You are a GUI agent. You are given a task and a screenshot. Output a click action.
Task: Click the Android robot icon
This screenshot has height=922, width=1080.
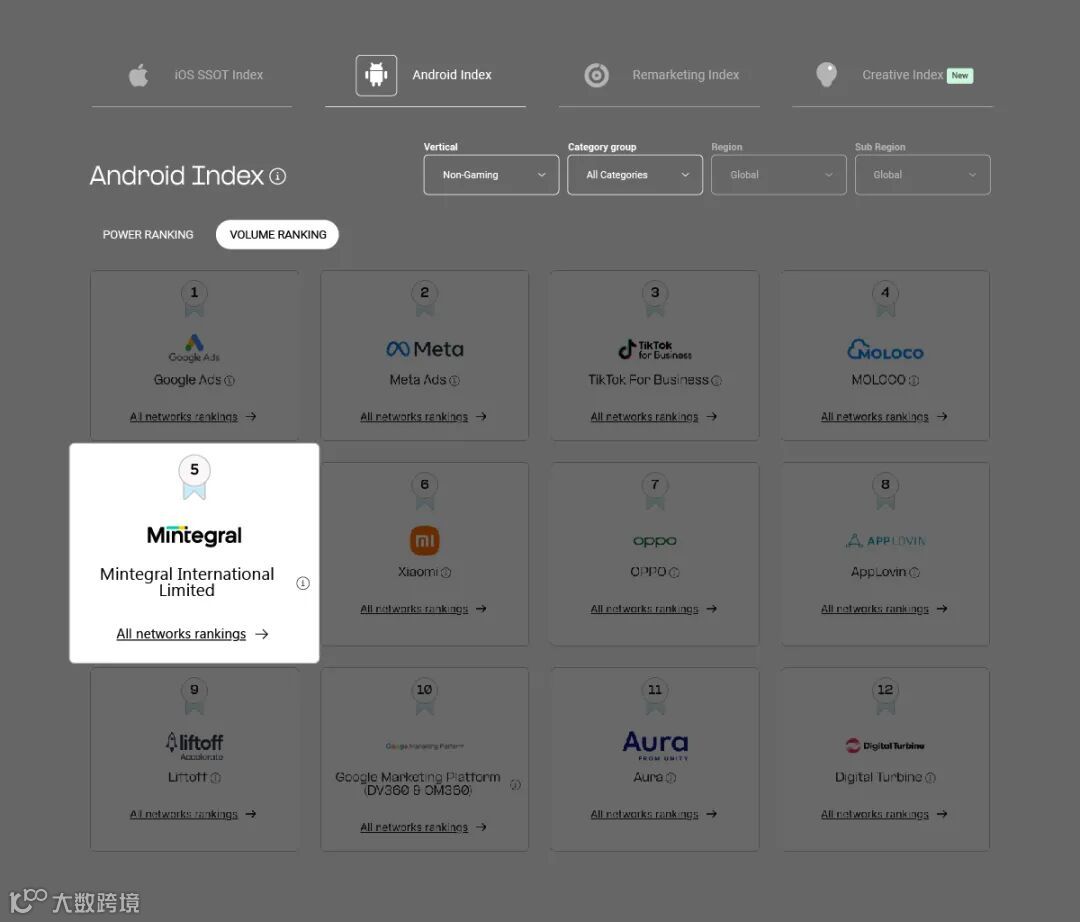coord(376,75)
